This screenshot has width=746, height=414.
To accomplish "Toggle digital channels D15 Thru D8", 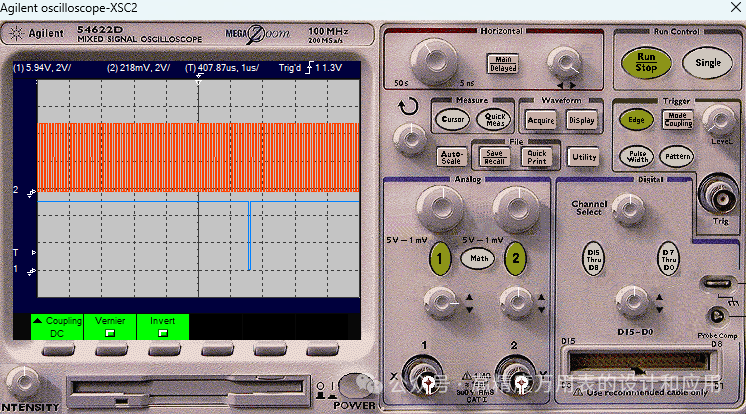I will coord(593,260).
